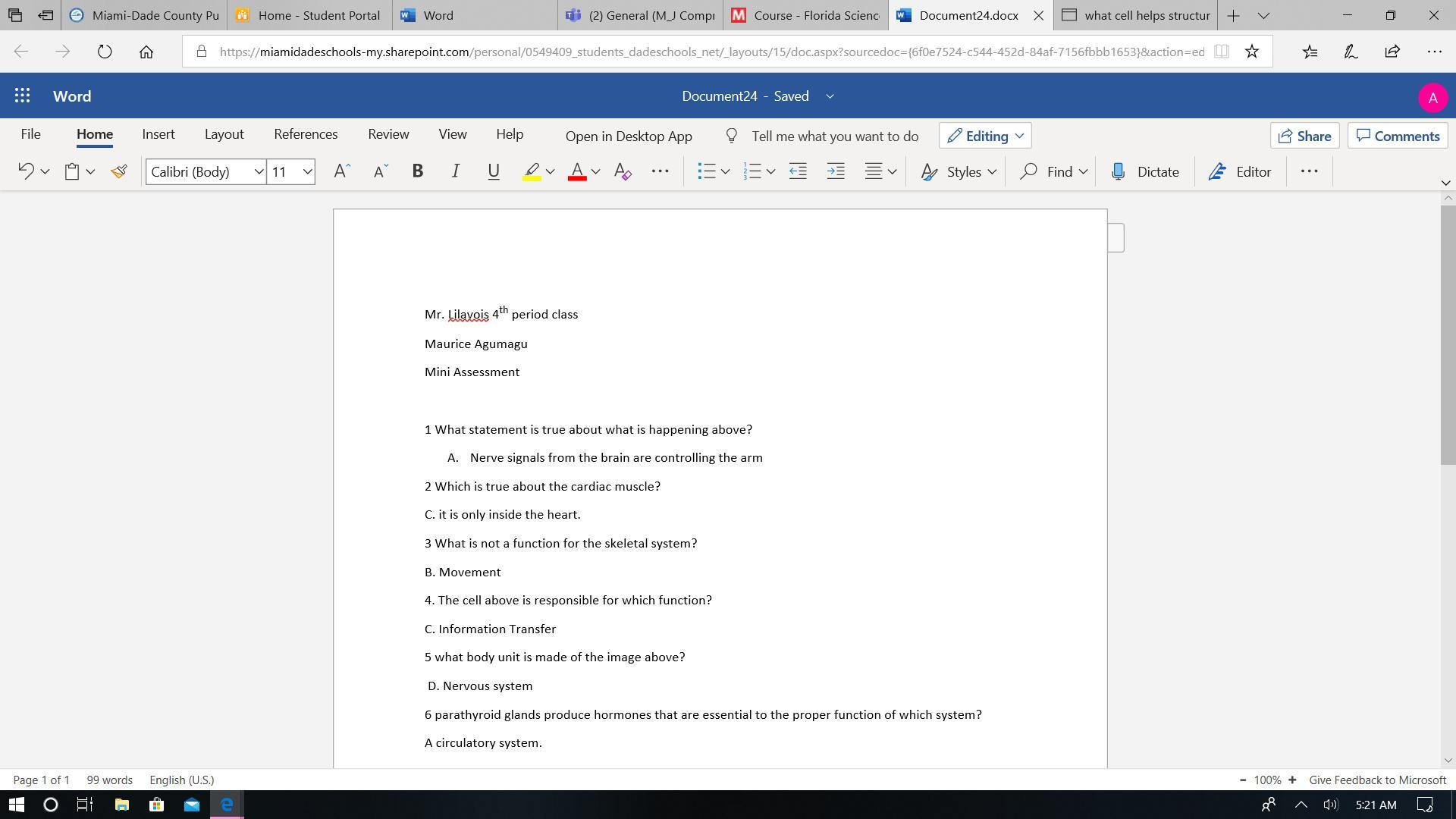
Task: Switch to the Insert ribbon tab
Action: pos(158,134)
